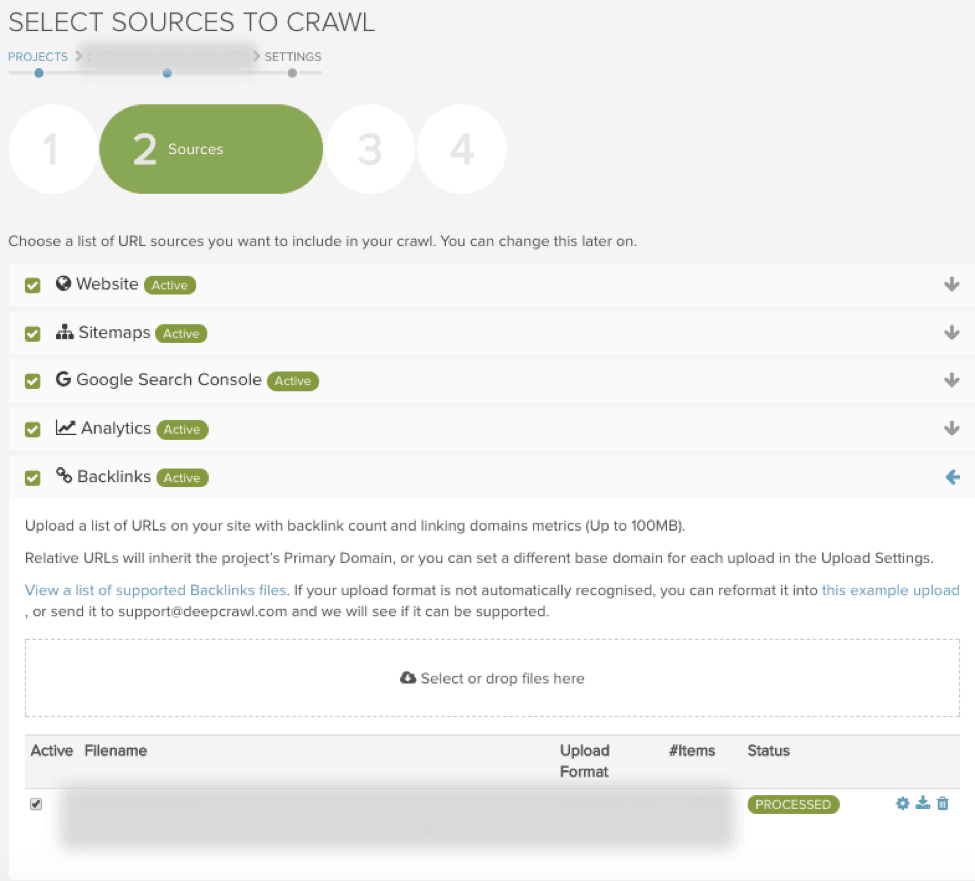Toggle the uploaded file Active checkbox
The width and height of the screenshot is (975, 881).
[36, 804]
